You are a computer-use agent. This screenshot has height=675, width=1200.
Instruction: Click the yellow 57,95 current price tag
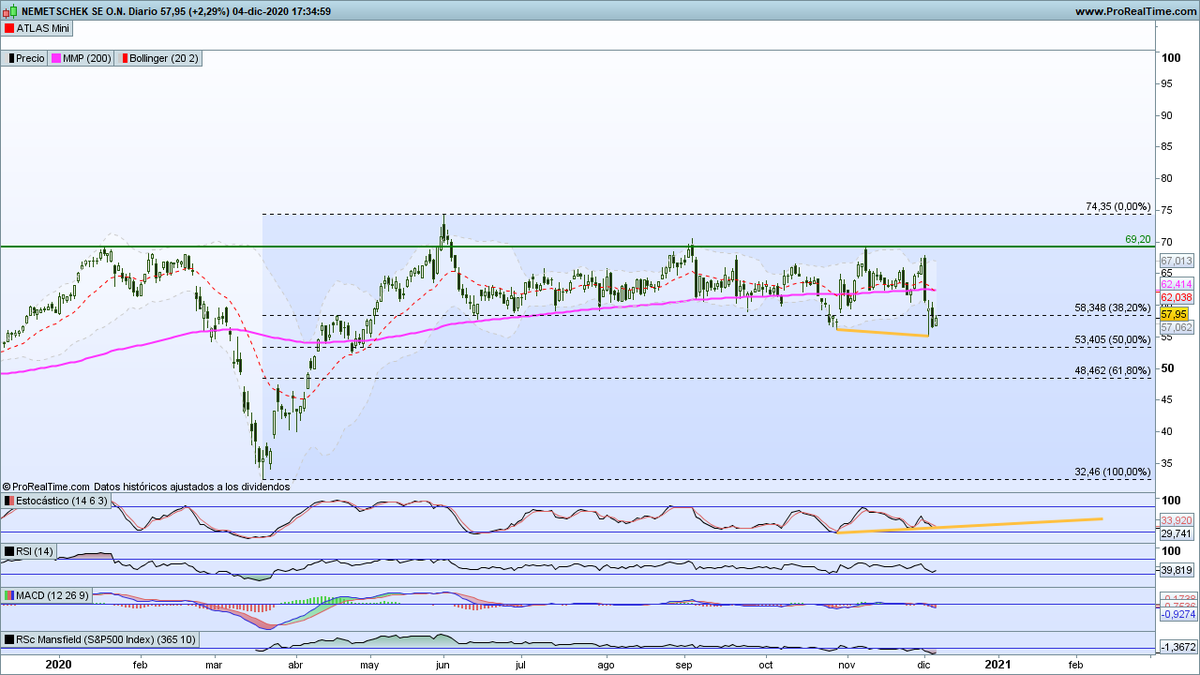click(1172, 313)
